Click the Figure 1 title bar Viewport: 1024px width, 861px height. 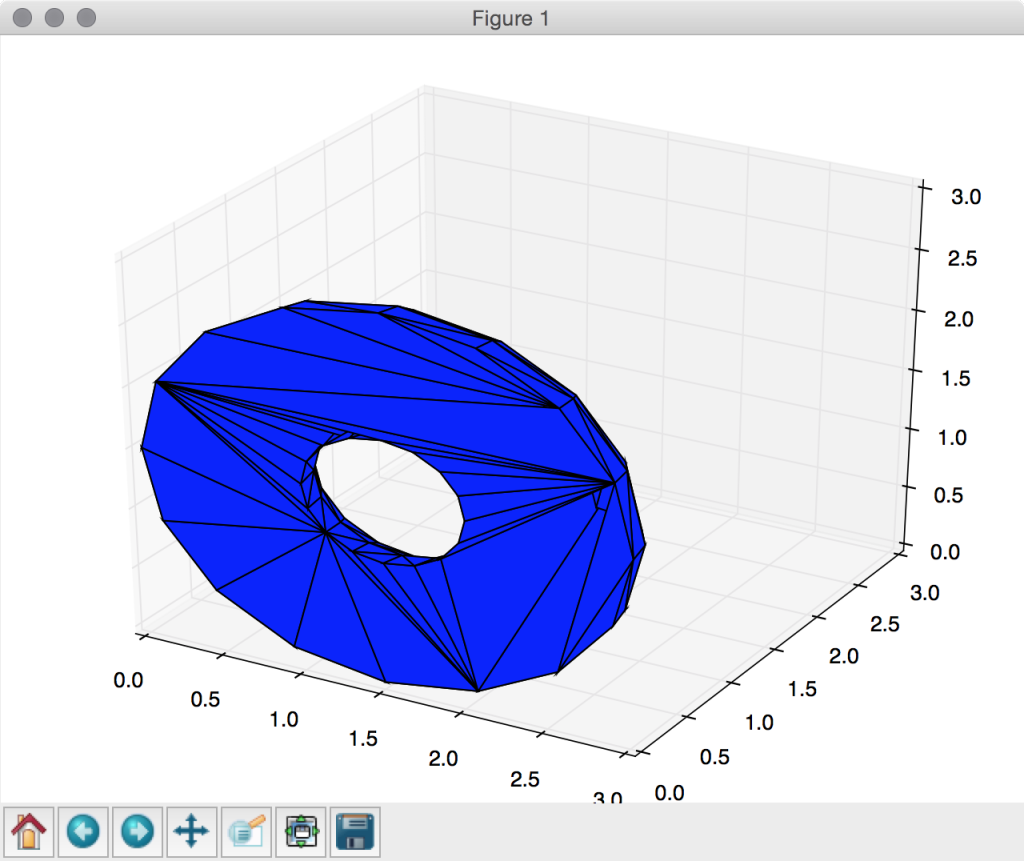(x=512, y=17)
